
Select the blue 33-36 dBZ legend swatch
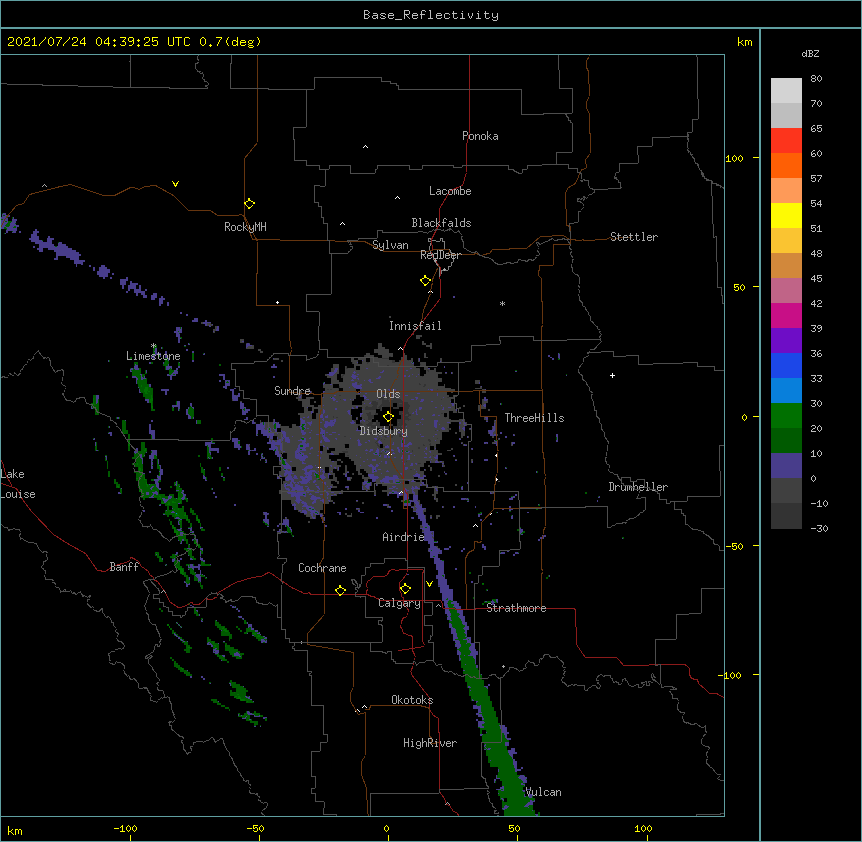786,365
